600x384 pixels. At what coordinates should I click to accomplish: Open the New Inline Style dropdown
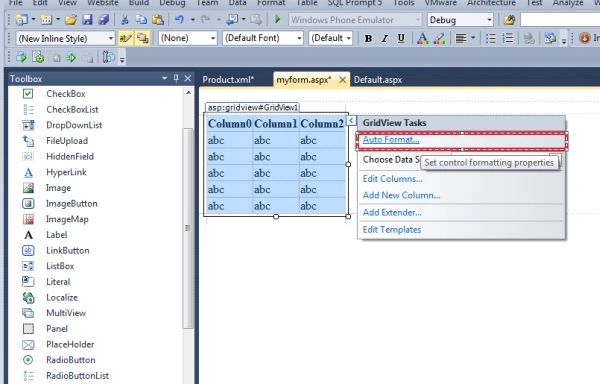pos(111,38)
